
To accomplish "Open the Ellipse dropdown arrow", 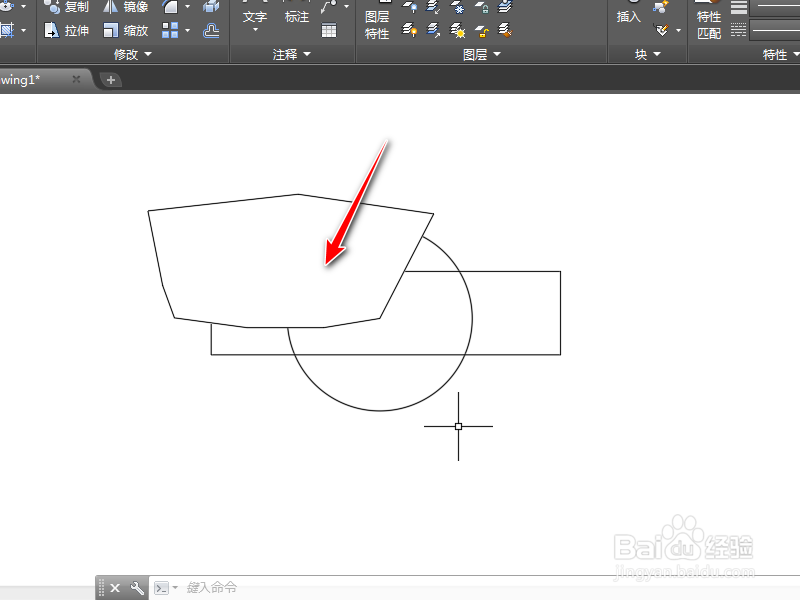I will 23,7.
